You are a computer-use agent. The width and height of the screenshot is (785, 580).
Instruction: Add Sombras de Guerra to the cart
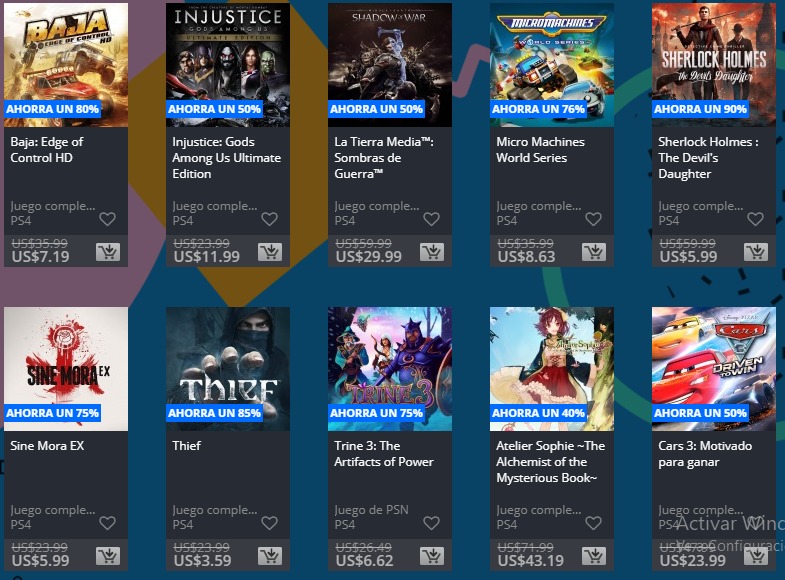(432, 252)
